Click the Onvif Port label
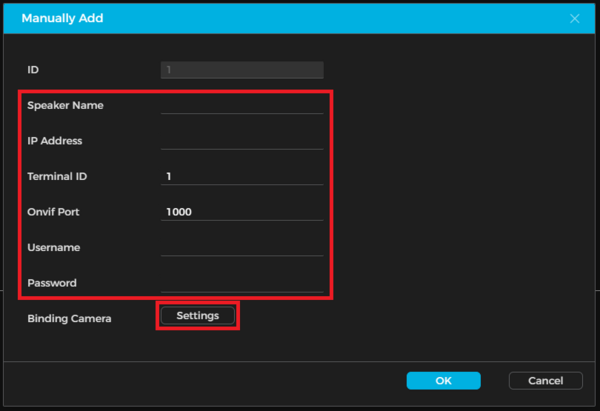This screenshot has height=411, width=600. 54,212
